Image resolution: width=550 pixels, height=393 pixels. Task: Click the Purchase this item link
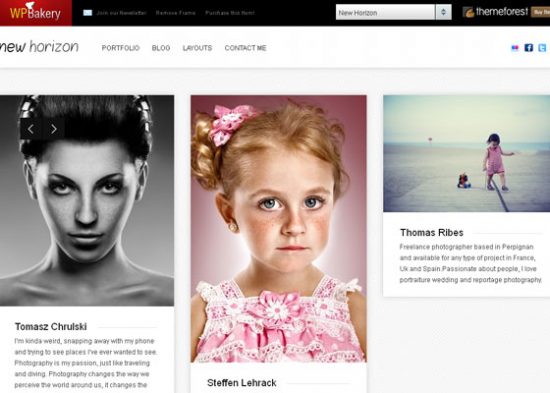pyautogui.click(x=230, y=13)
